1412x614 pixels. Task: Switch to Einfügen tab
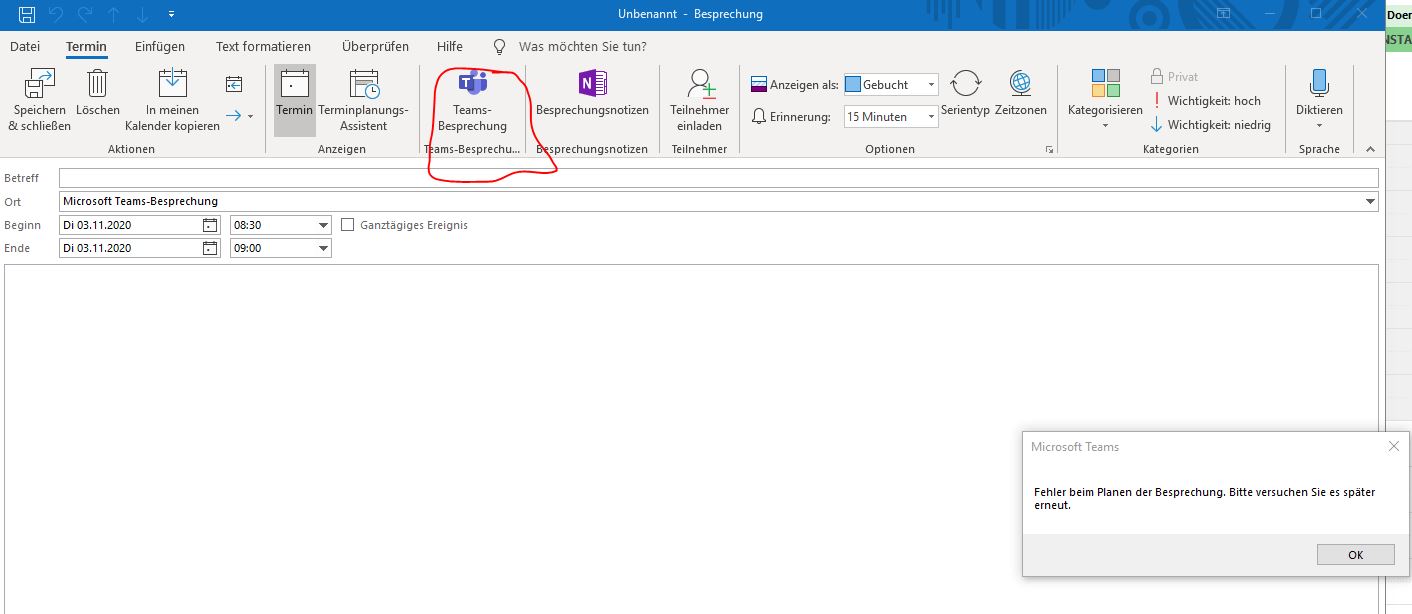(160, 47)
